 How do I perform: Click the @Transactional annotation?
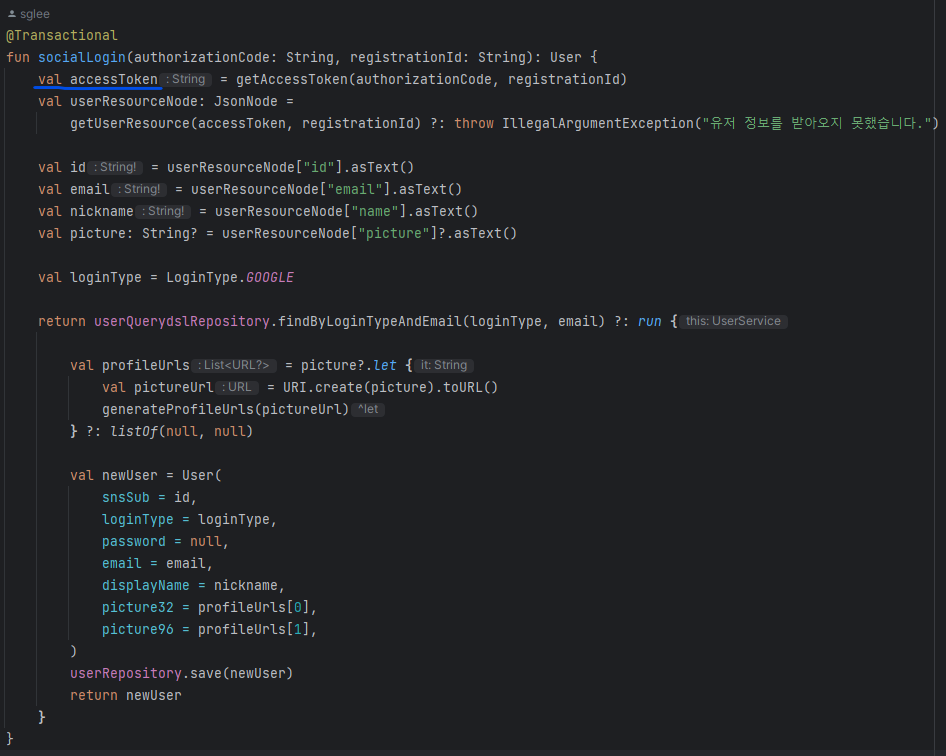coord(62,36)
